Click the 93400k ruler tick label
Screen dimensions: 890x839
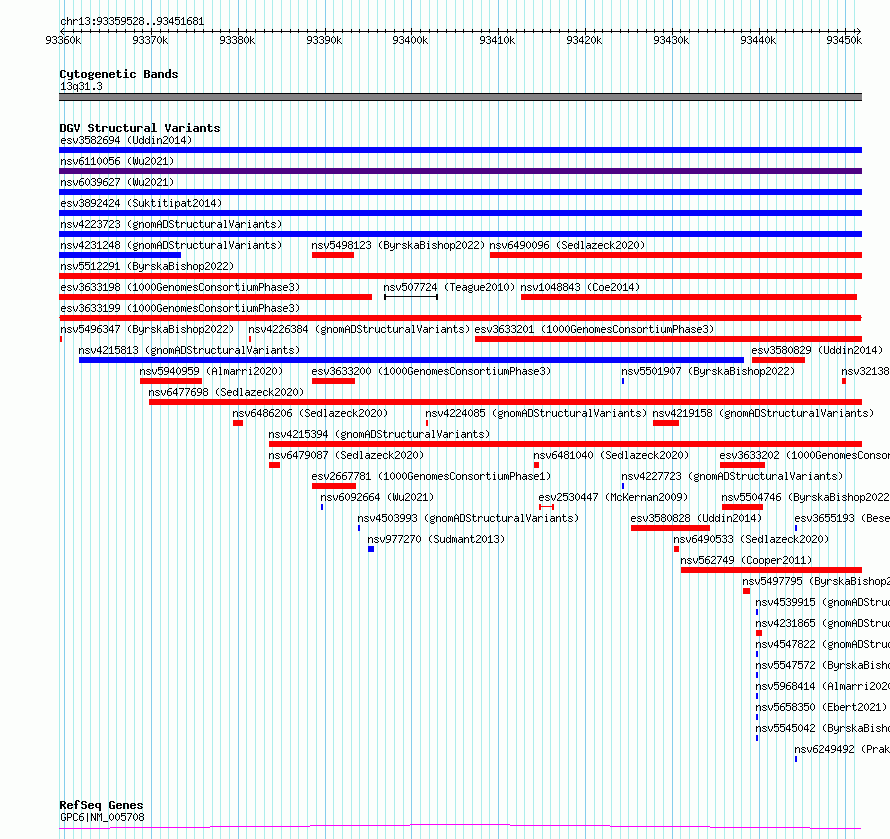tap(410, 40)
